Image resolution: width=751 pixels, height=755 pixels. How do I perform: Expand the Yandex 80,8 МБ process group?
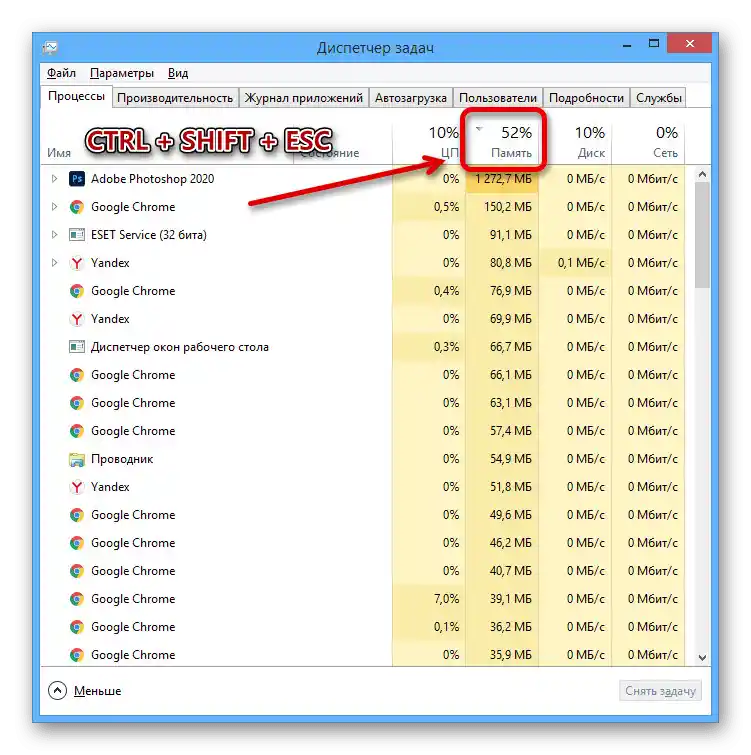coord(54,262)
